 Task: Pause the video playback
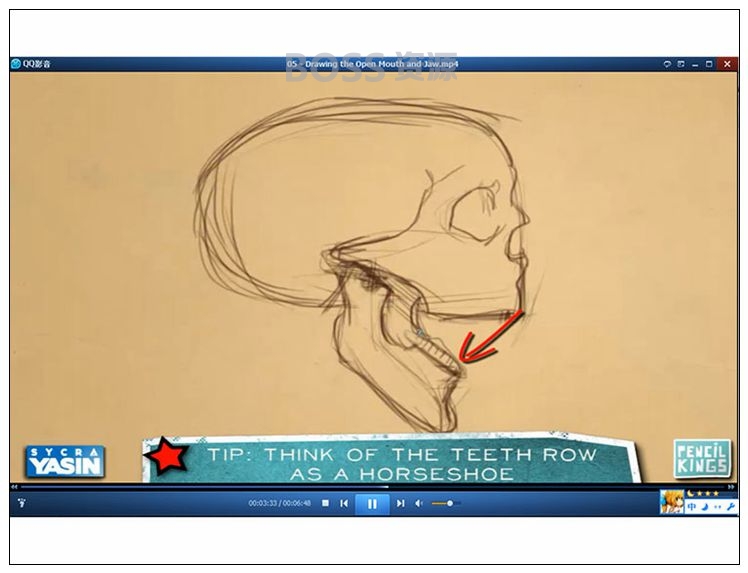click(372, 504)
